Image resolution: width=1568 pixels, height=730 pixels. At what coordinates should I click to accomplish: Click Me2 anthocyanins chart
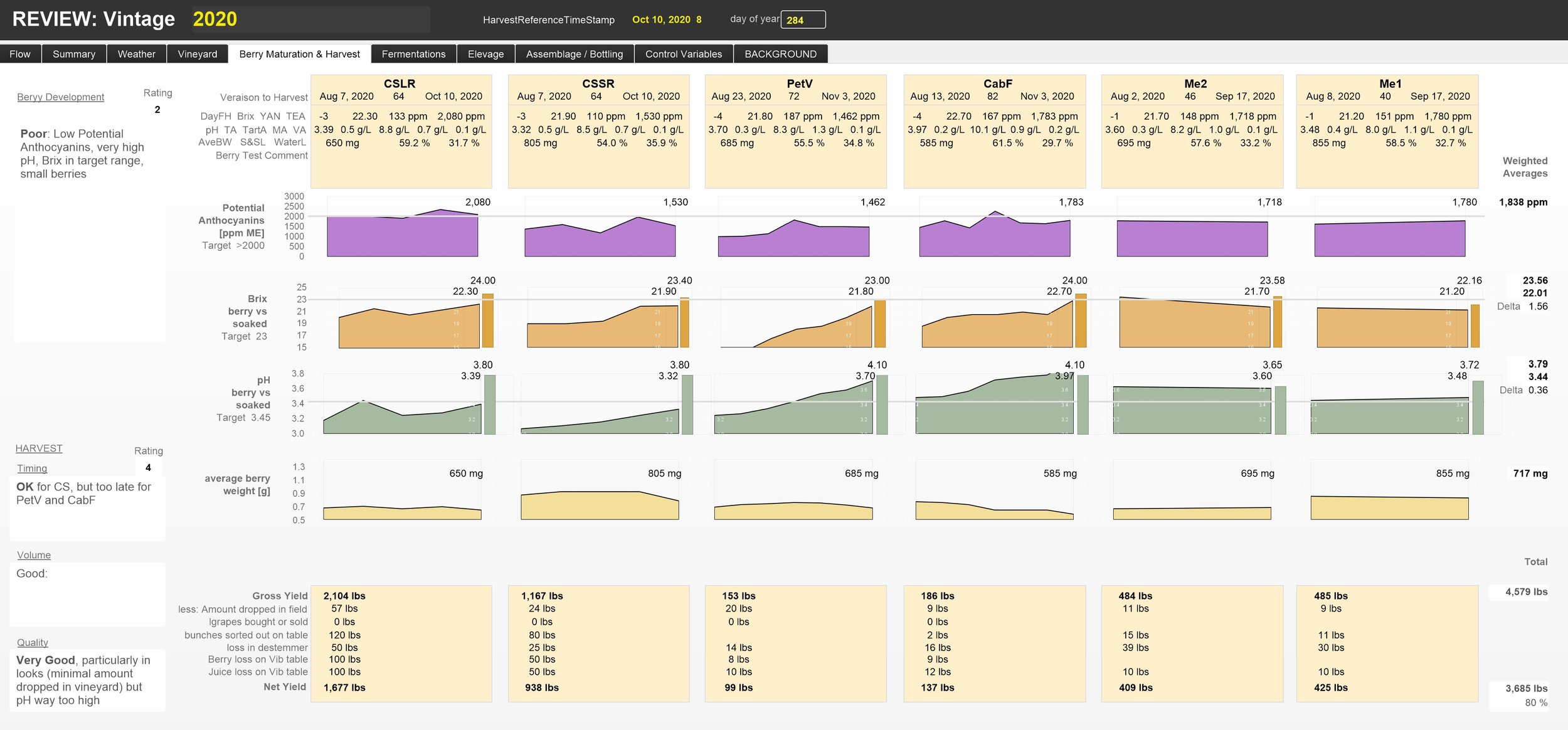pos(1192,238)
